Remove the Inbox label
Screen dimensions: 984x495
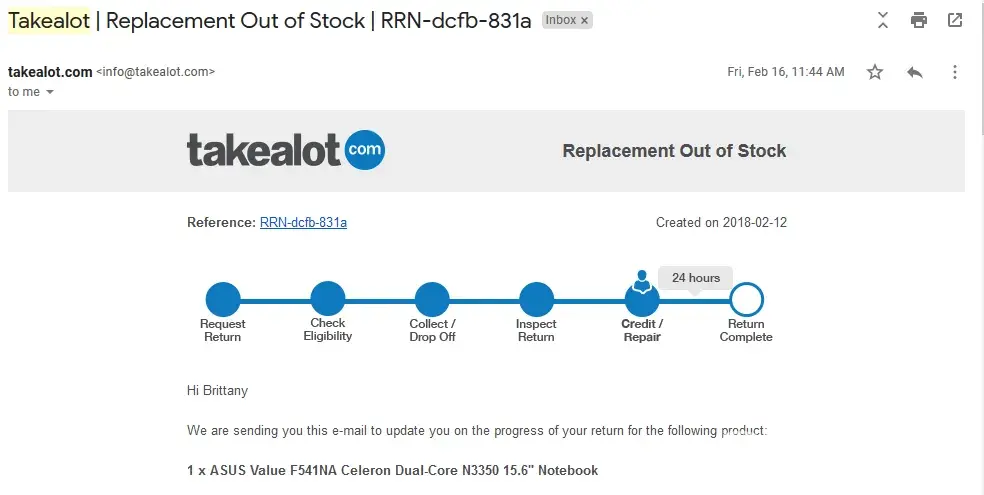[585, 20]
